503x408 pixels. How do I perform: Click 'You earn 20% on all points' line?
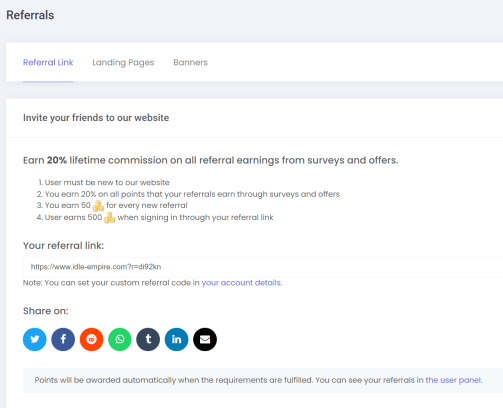pyautogui.click(x=192, y=194)
